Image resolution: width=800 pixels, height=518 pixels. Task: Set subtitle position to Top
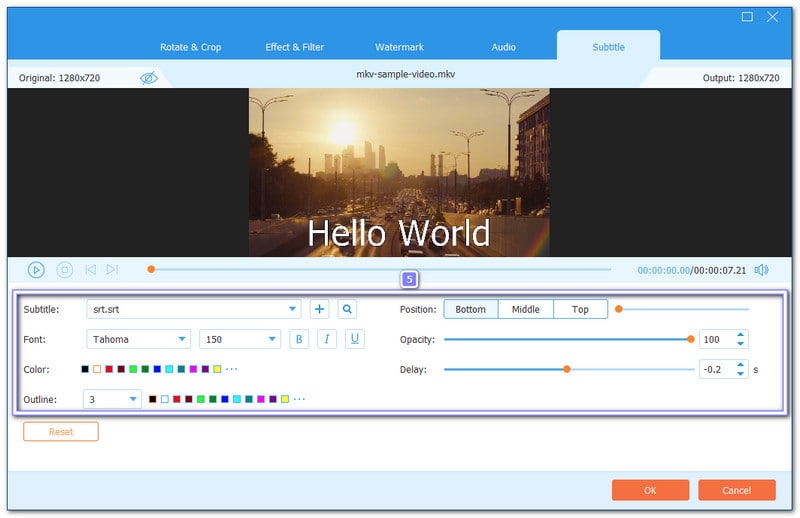[x=580, y=309]
